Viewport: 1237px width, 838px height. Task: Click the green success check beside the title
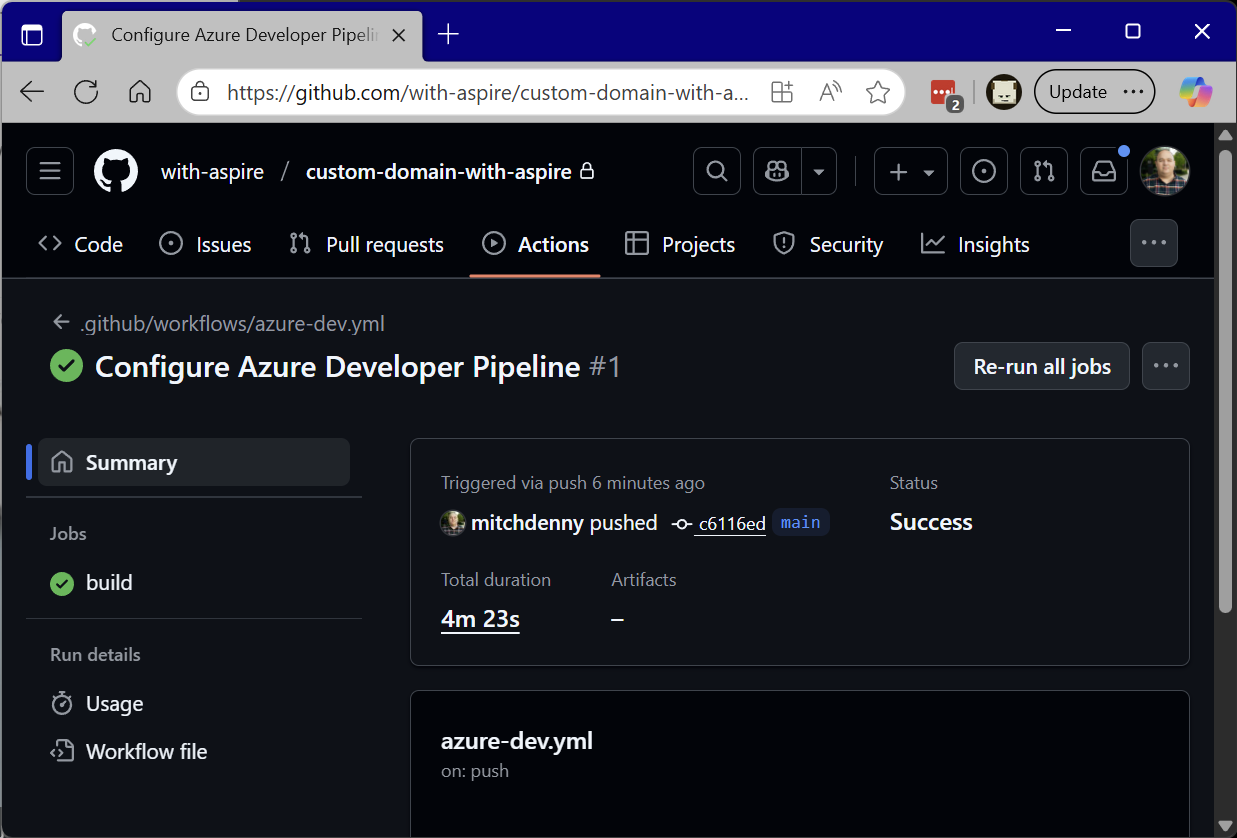tap(67, 366)
